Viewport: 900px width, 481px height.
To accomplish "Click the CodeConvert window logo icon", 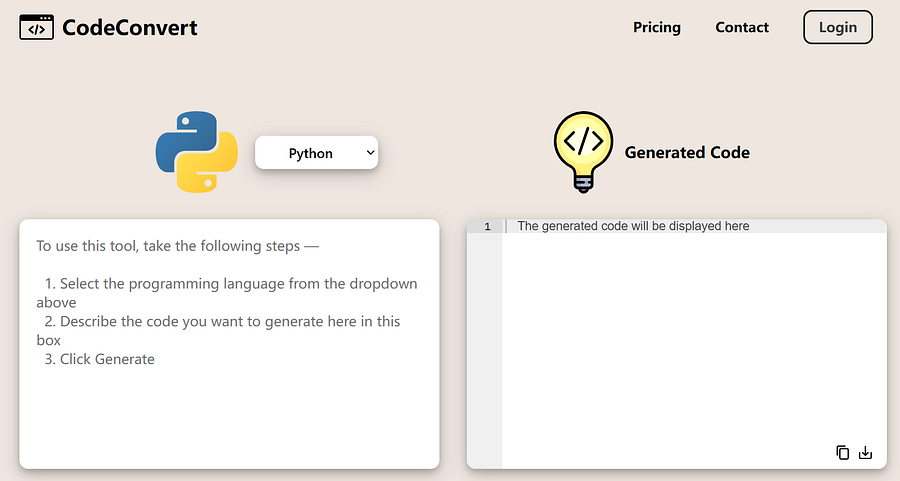I will (x=37, y=28).
